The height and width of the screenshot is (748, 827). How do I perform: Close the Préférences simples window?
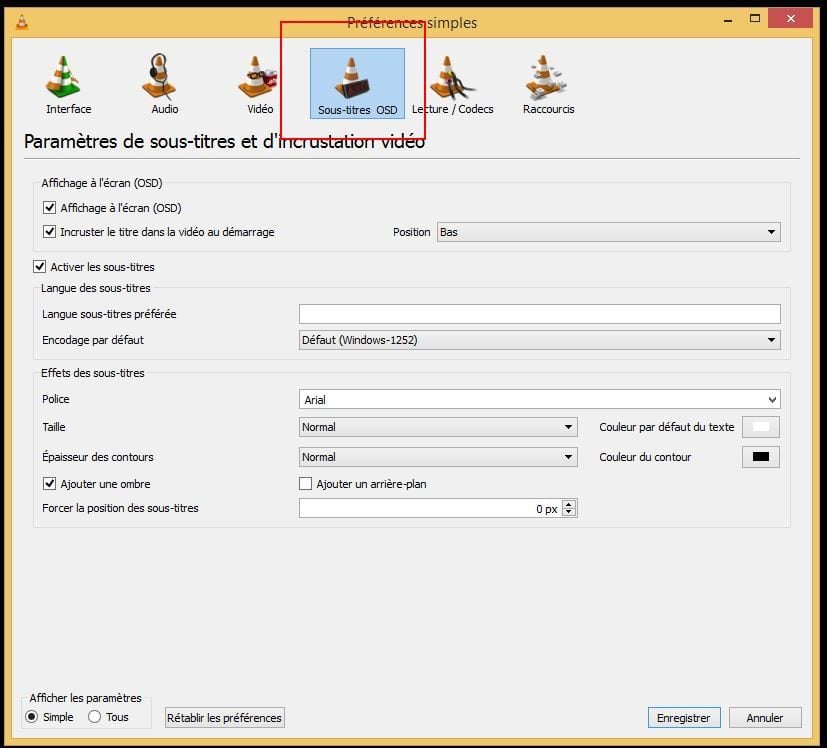click(x=790, y=18)
